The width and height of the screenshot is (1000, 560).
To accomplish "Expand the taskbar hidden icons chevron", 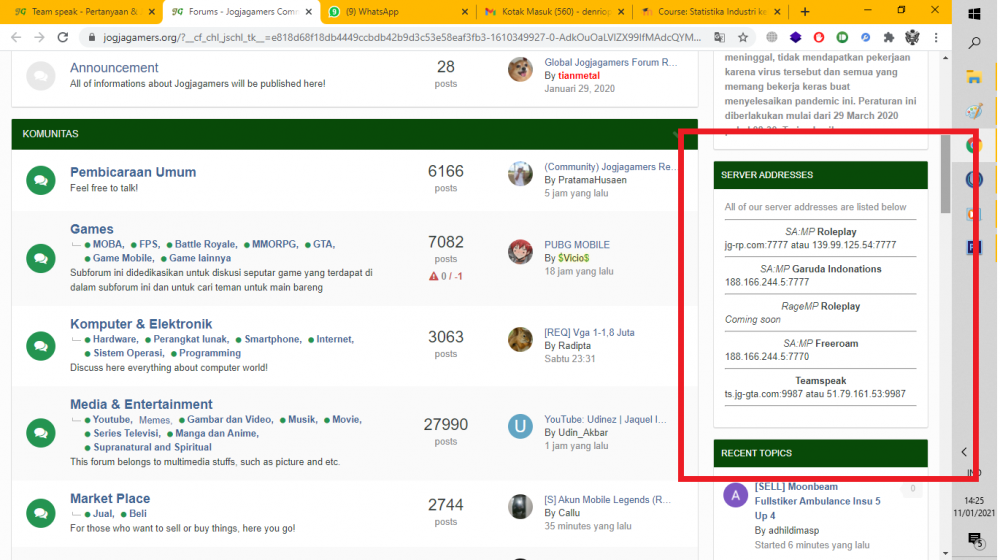I will (964, 452).
